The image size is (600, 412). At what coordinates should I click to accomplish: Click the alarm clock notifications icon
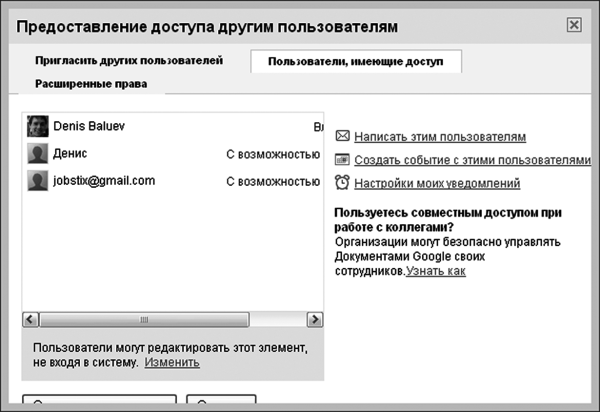342,183
